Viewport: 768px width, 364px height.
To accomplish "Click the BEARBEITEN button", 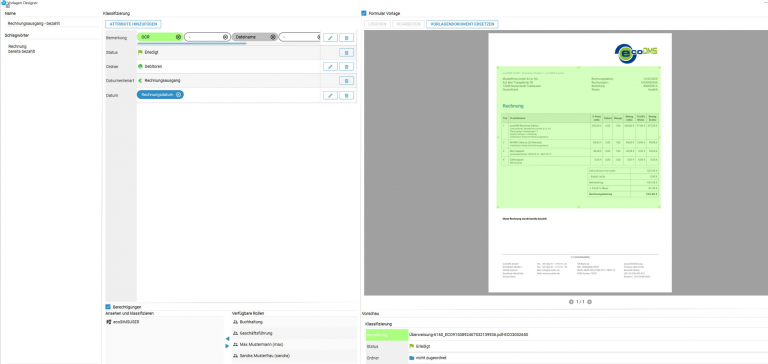I will (x=408, y=24).
